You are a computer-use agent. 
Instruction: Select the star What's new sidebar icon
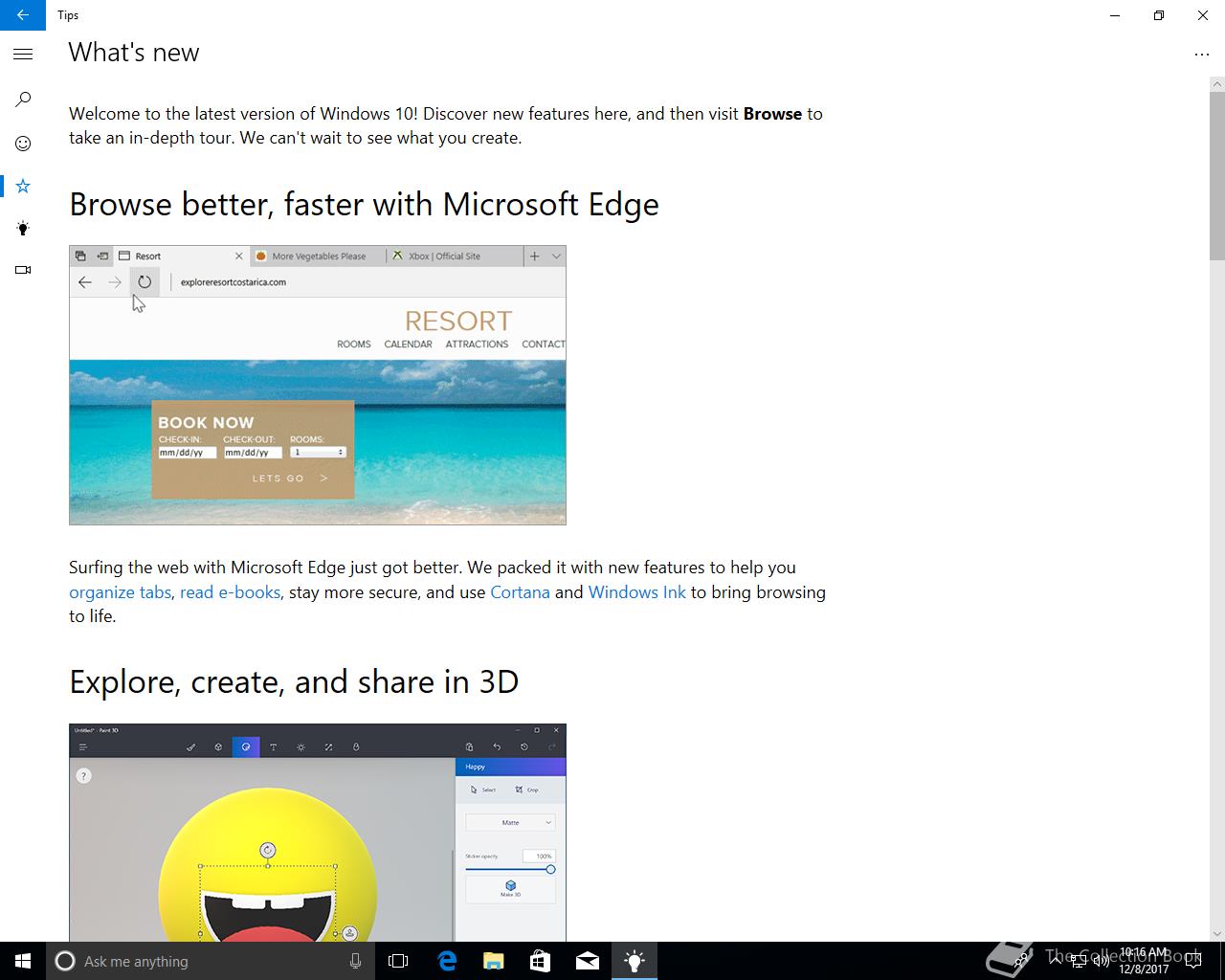click(x=23, y=186)
